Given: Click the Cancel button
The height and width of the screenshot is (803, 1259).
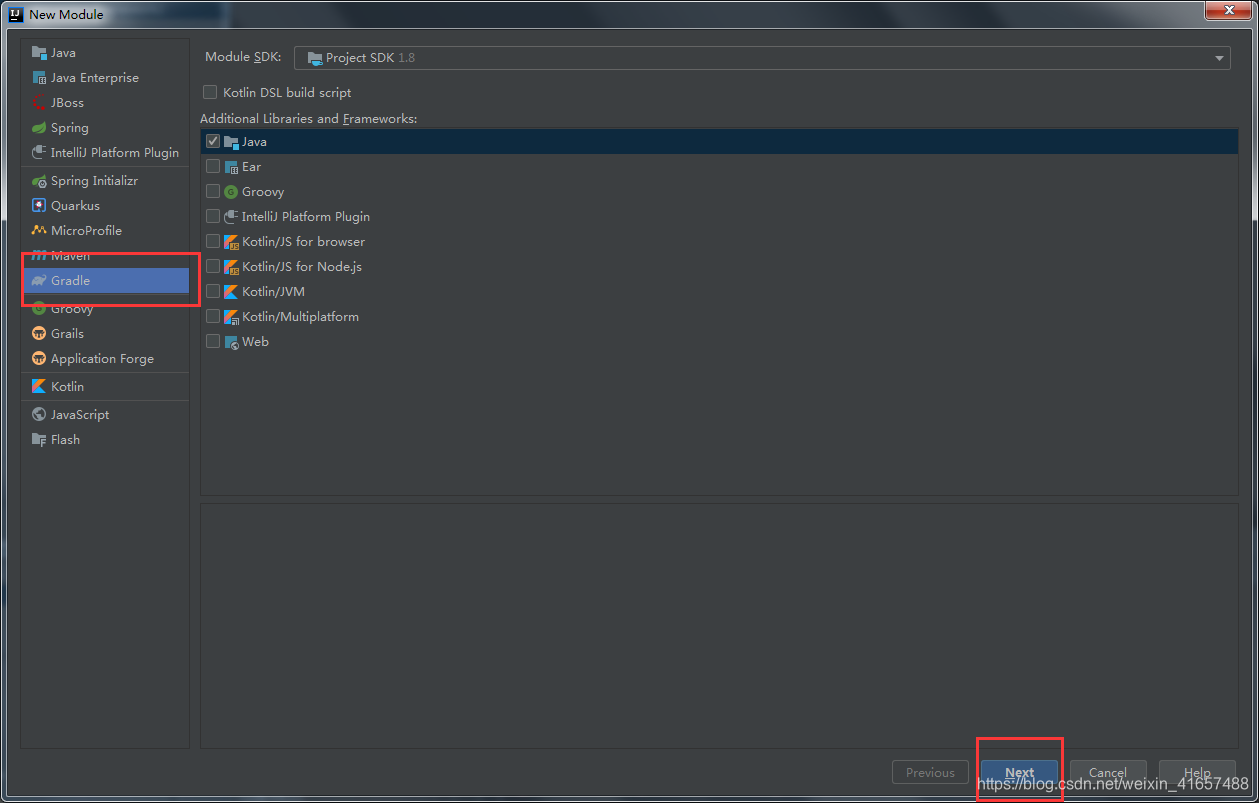Looking at the screenshot, I should tap(1108, 773).
